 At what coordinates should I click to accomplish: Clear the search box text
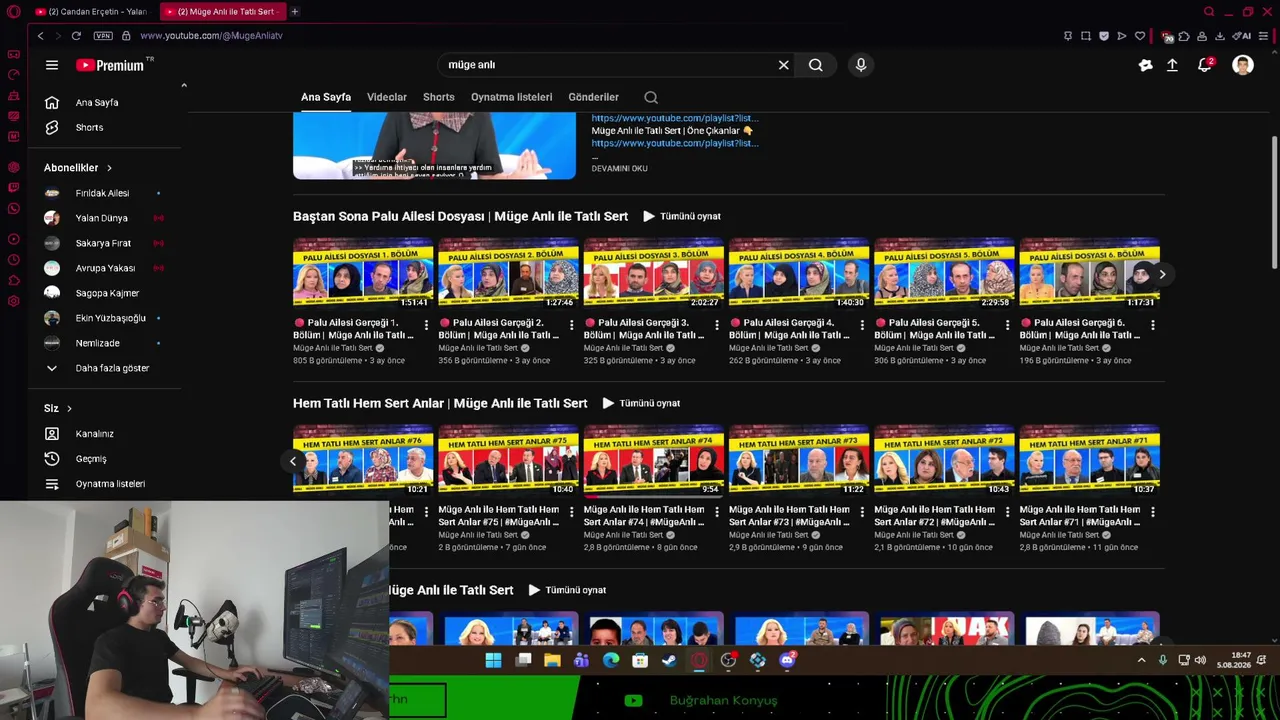click(784, 65)
